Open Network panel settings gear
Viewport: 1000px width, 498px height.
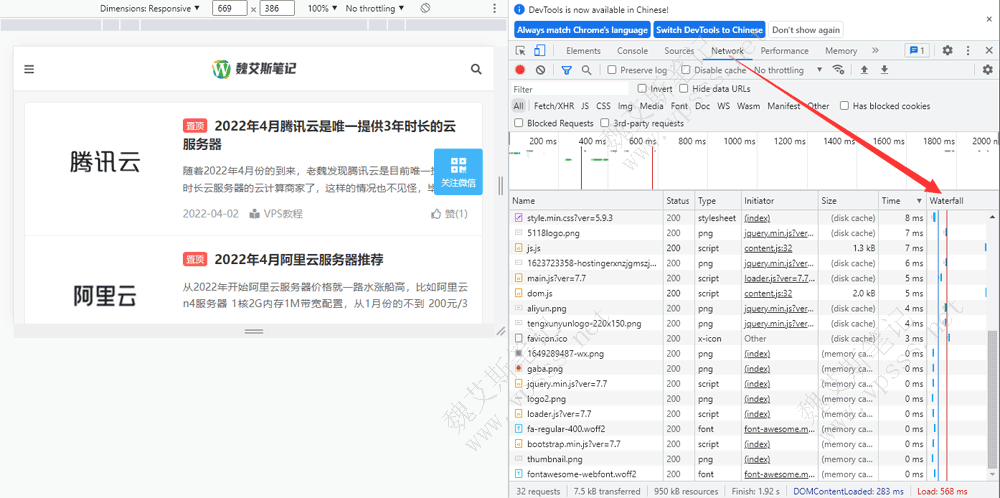pyautogui.click(x=988, y=70)
